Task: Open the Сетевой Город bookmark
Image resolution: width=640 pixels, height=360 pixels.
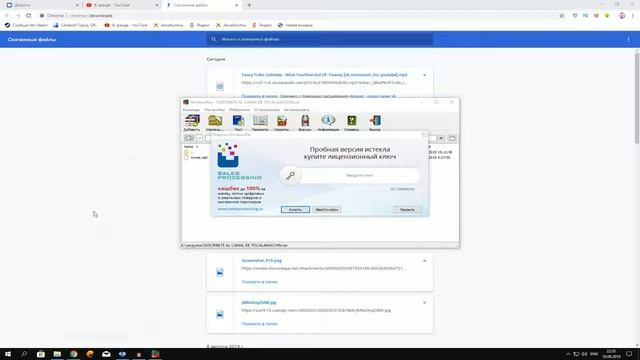Action: tap(76, 25)
